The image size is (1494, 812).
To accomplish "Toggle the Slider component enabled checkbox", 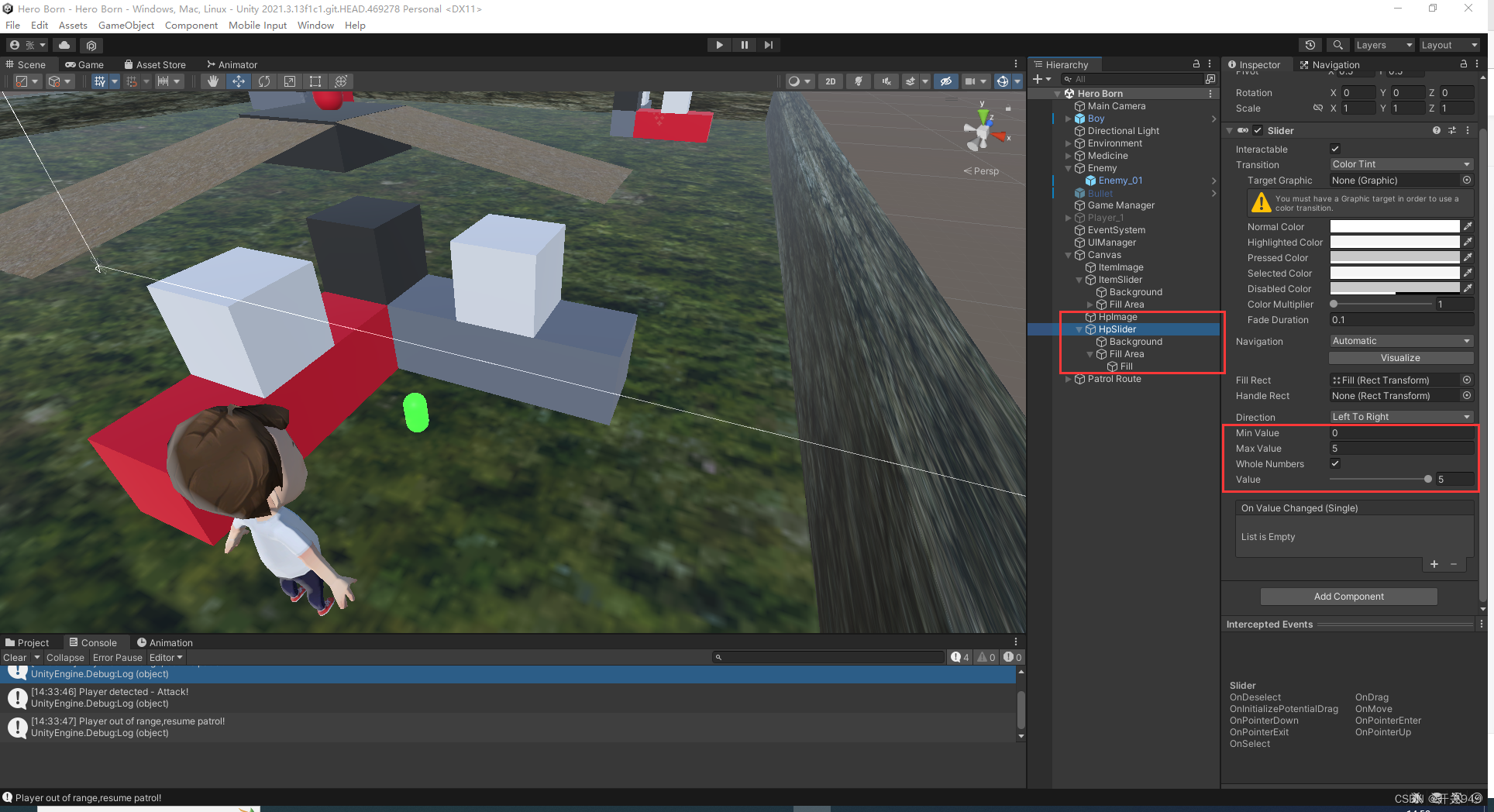I will click(x=1258, y=130).
